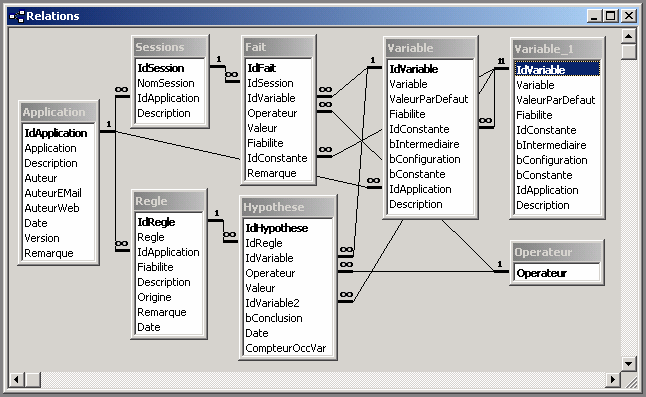
Task: Select the Operateur table title bar
Action: tap(557, 252)
